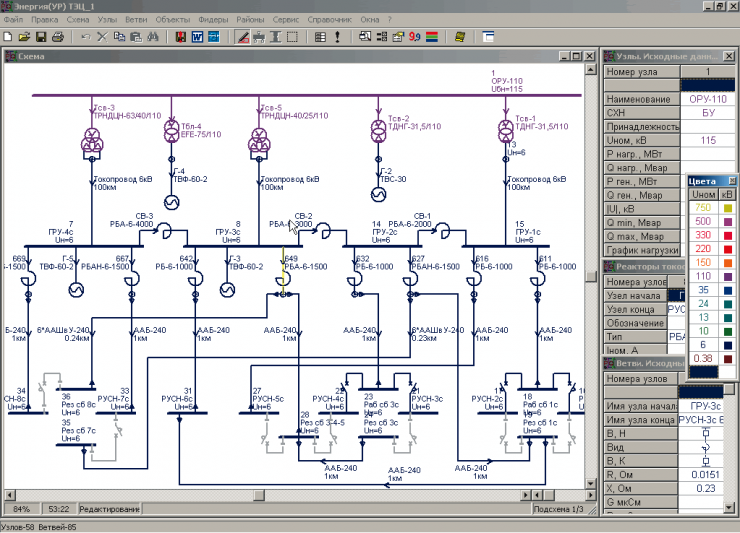Click the window layout icon at toolbar end
The image size is (740, 533).
(488, 37)
